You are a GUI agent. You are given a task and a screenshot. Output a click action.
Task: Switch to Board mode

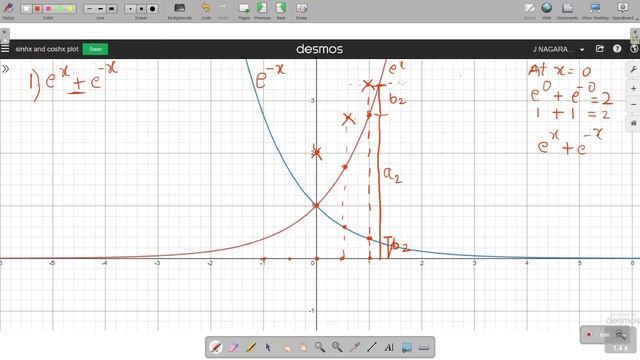click(530, 11)
